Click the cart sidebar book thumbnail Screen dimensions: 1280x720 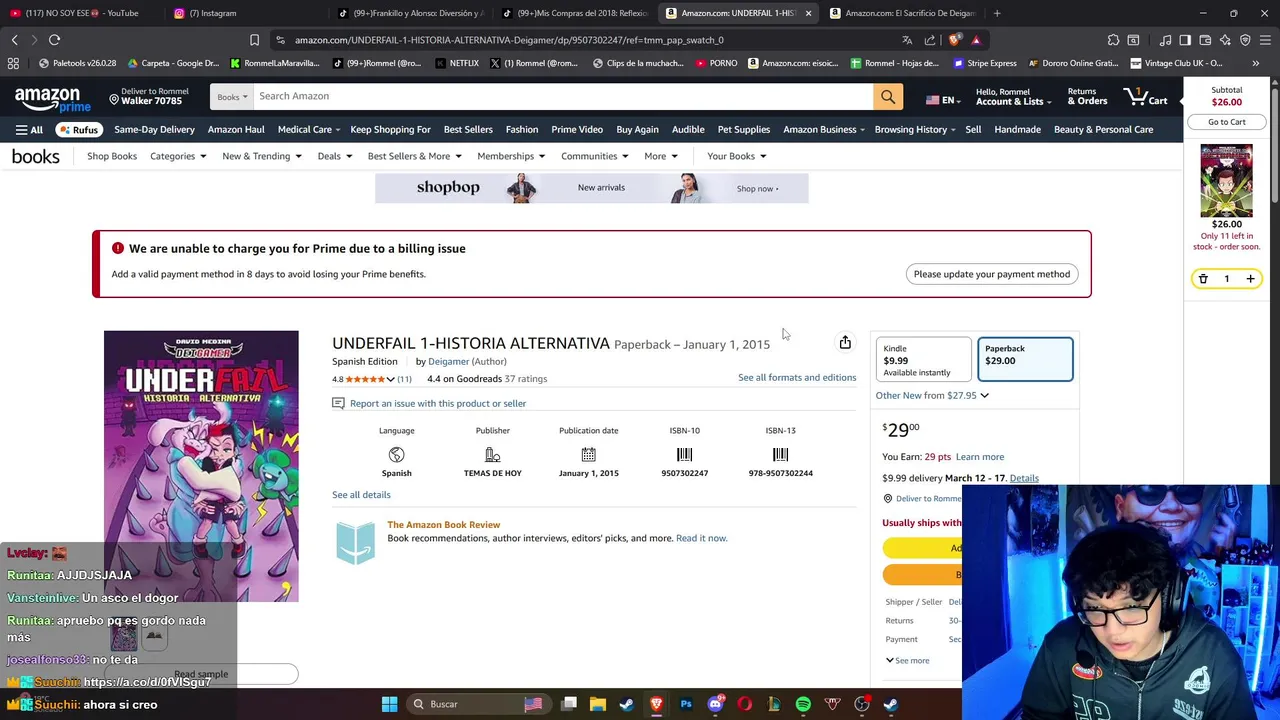click(1226, 181)
